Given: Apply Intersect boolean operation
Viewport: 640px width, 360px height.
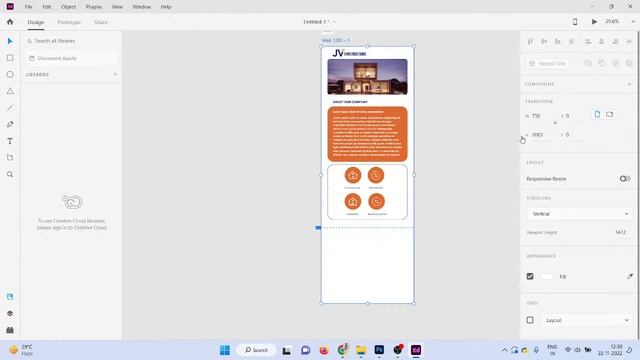Looking at the screenshot, I should pos(616,63).
